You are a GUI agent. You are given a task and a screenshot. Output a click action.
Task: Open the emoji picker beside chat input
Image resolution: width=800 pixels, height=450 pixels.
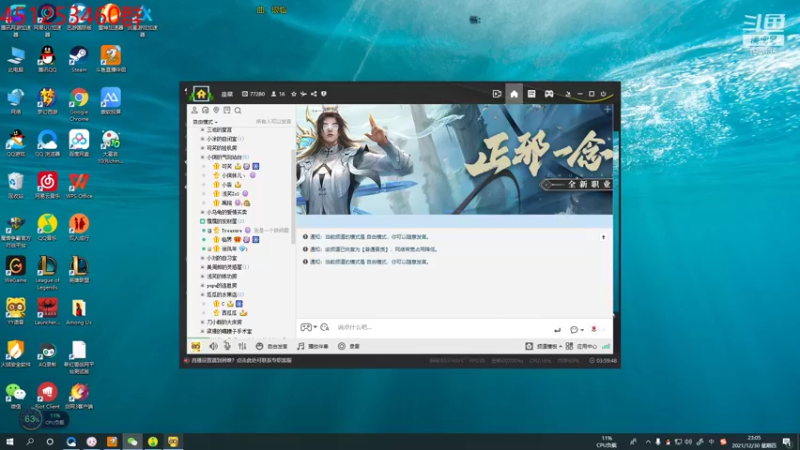pos(325,327)
